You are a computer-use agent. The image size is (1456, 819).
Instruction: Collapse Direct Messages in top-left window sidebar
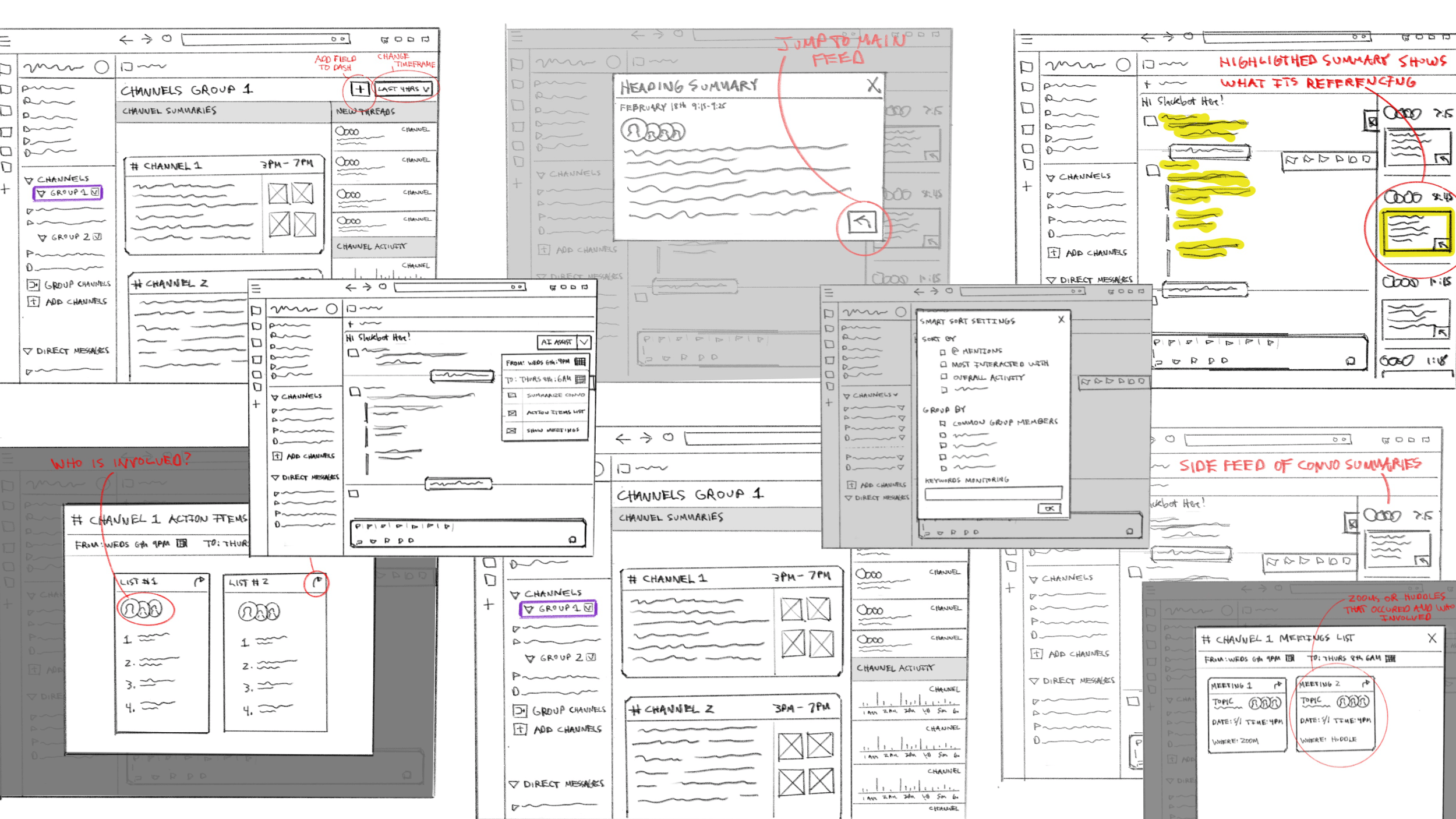click(x=27, y=351)
